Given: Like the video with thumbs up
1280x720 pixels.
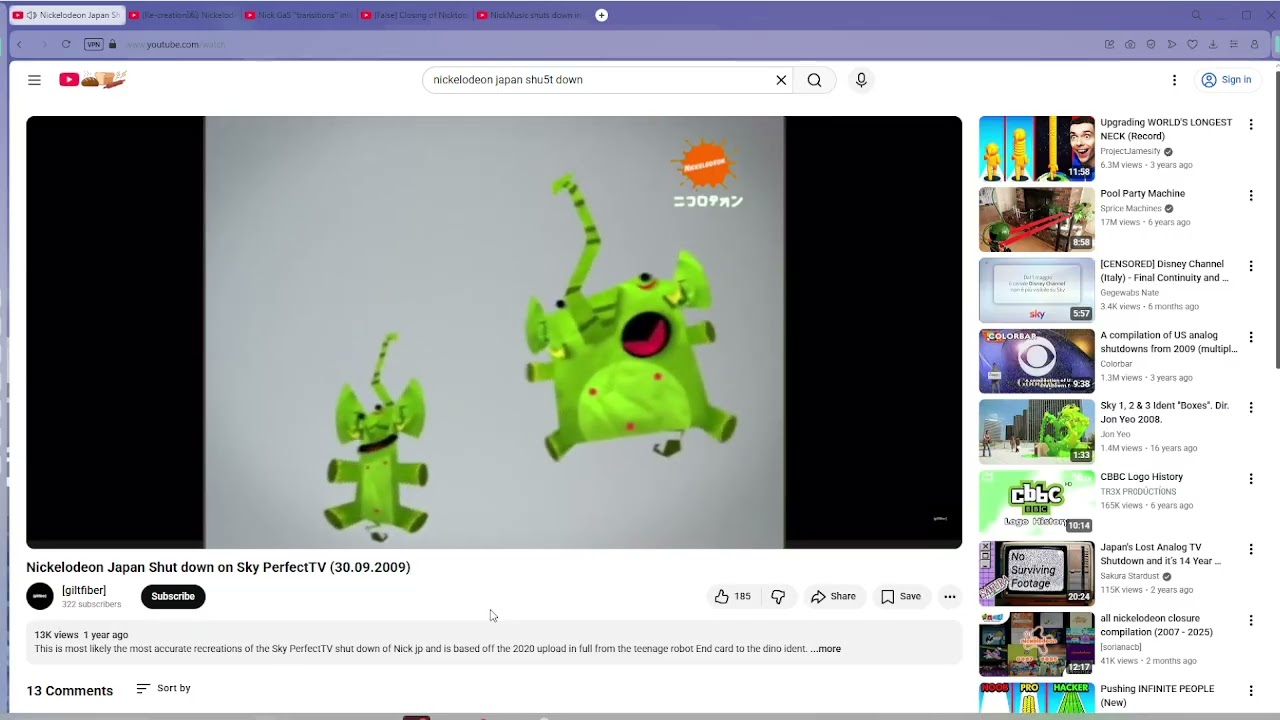Looking at the screenshot, I should pyautogui.click(x=733, y=596).
